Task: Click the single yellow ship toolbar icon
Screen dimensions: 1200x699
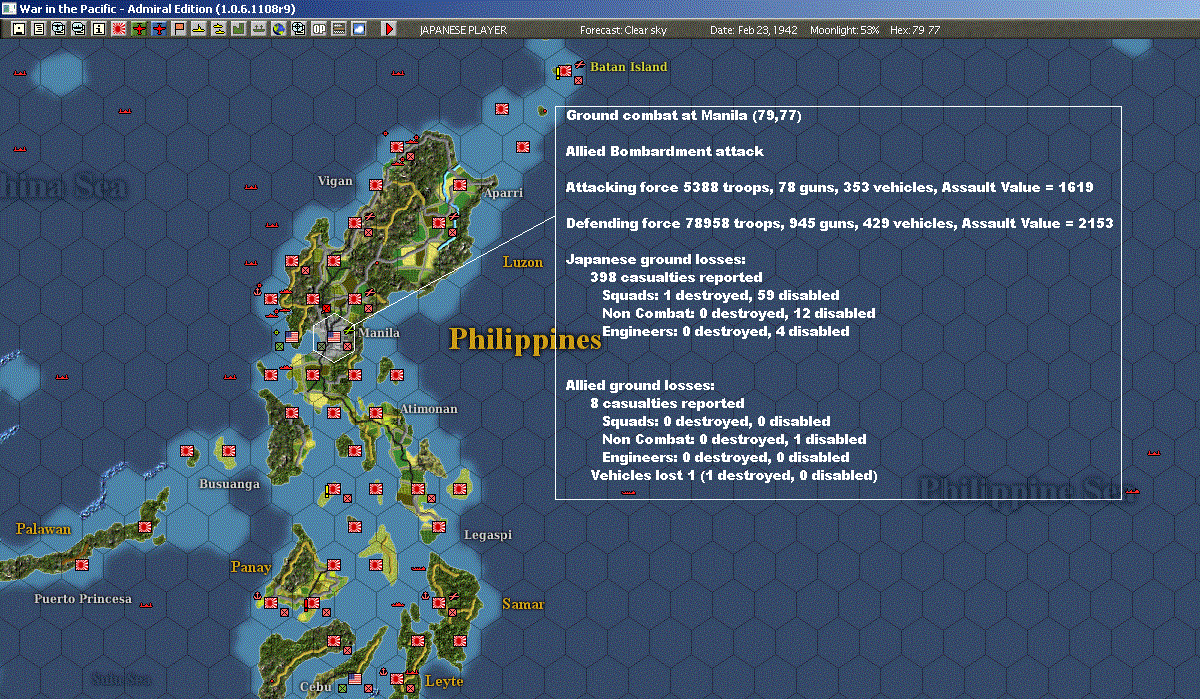Action: (198, 29)
